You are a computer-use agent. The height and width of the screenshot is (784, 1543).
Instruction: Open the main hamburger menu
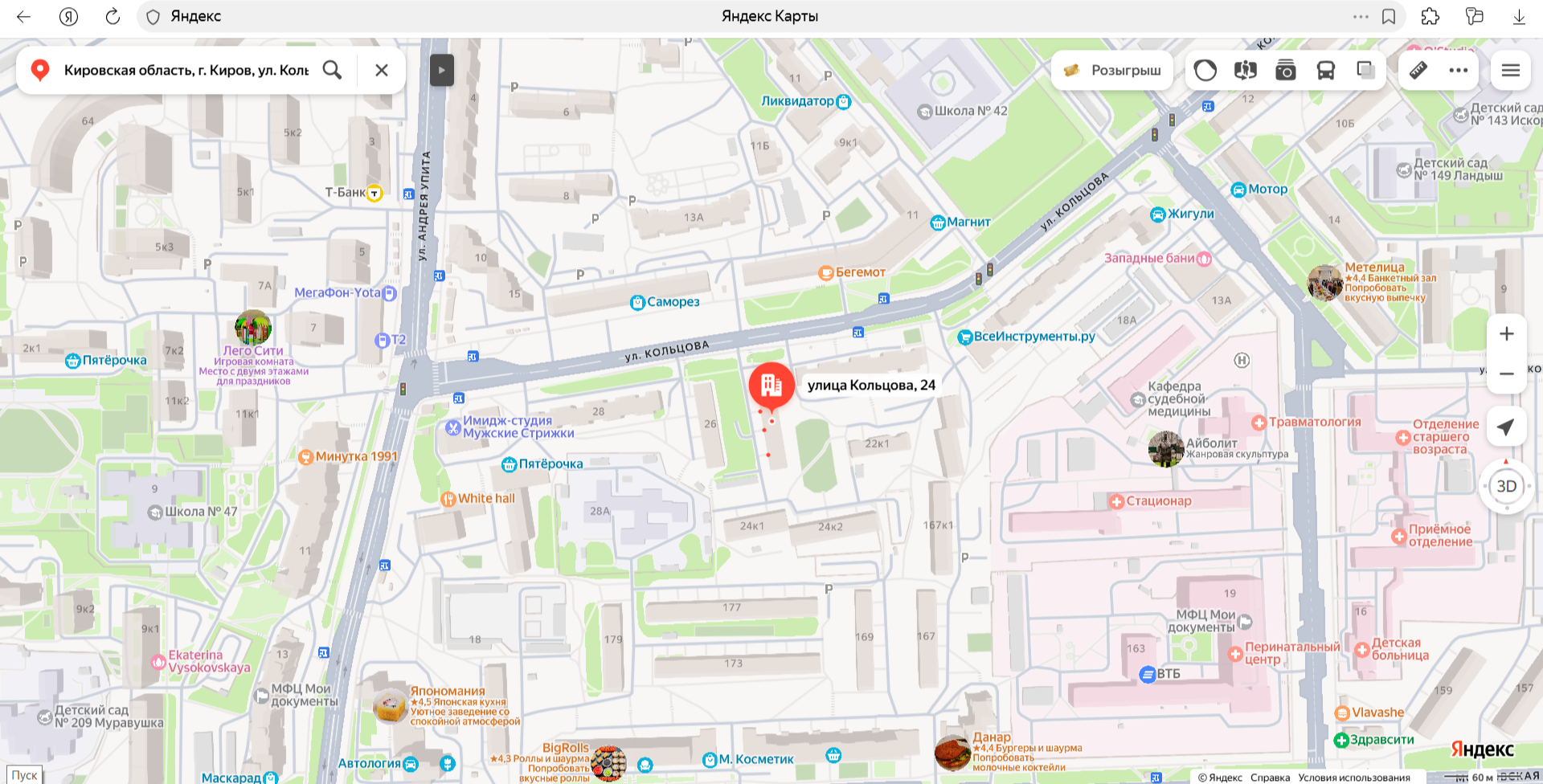(1511, 71)
